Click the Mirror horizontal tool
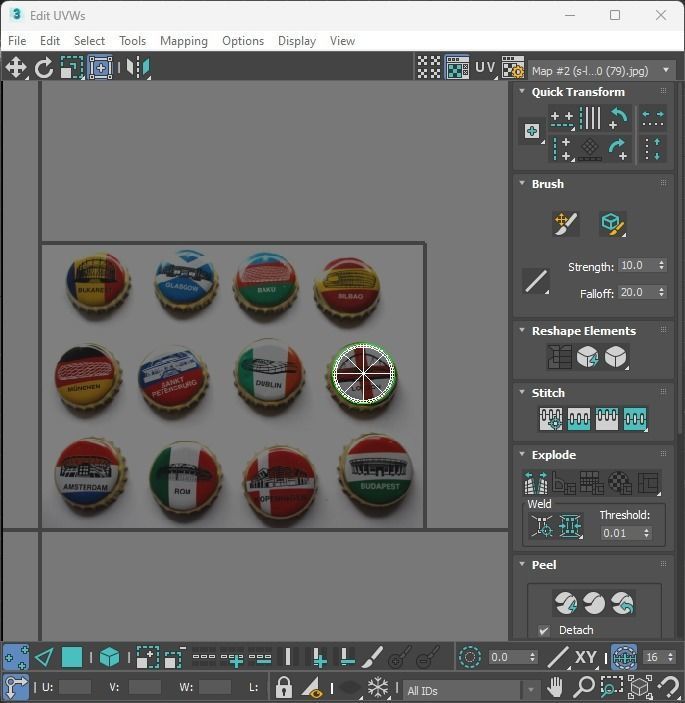 tap(138, 68)
